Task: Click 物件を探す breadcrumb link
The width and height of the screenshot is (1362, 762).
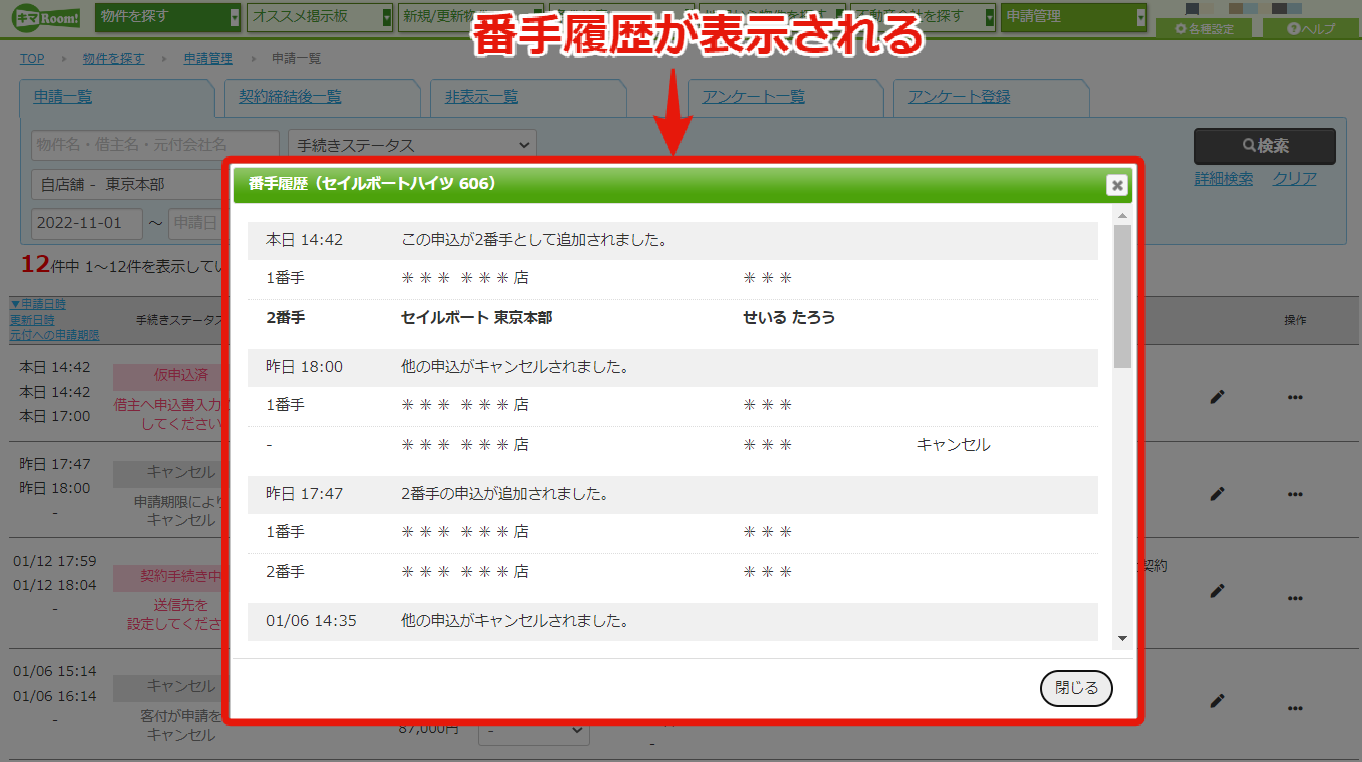Action: (113, 59)
